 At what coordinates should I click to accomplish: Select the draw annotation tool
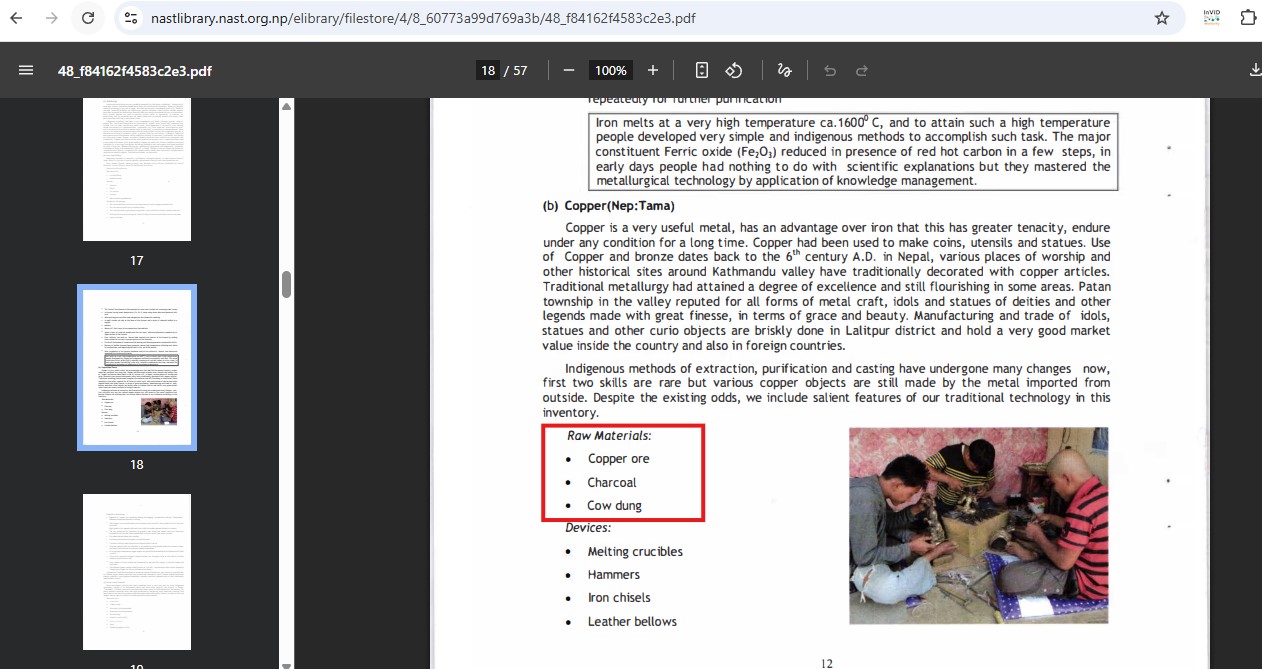tap(785, 70)
